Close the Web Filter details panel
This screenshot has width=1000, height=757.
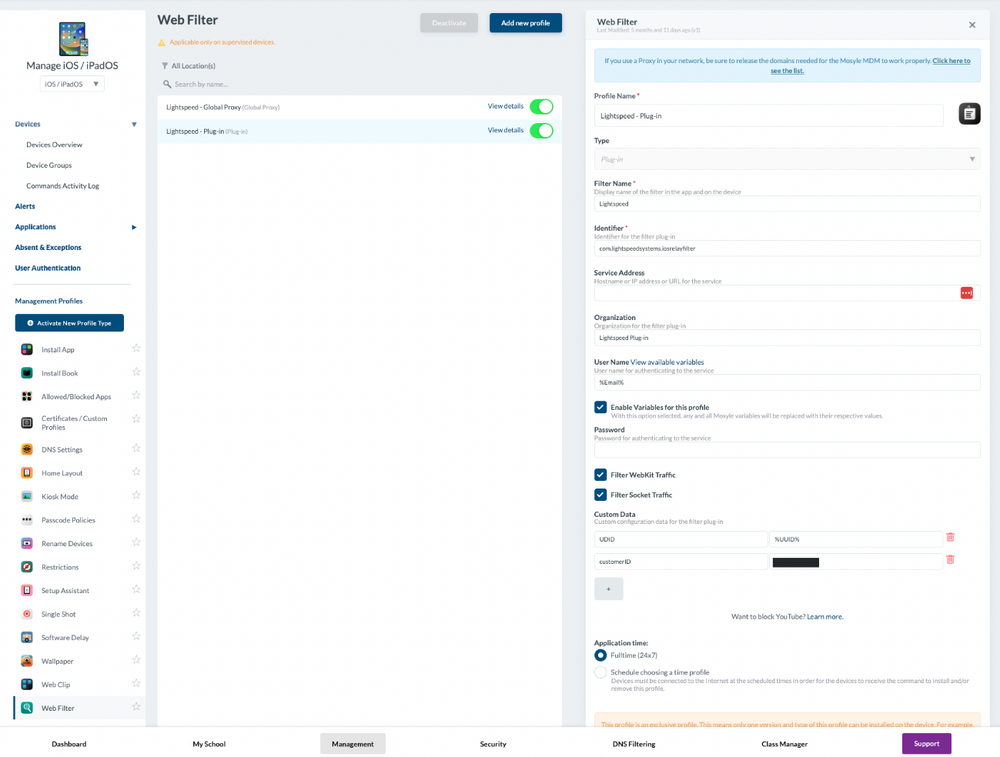pyautogui.click(x=972, y=25)
